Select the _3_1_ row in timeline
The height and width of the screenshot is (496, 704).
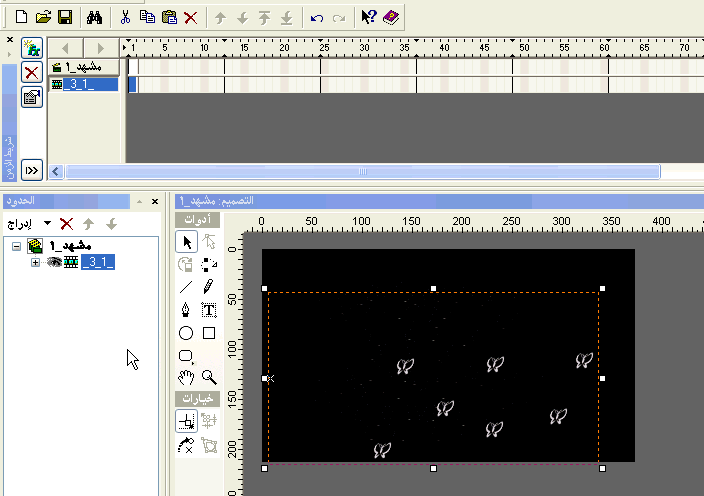point(84,85)
